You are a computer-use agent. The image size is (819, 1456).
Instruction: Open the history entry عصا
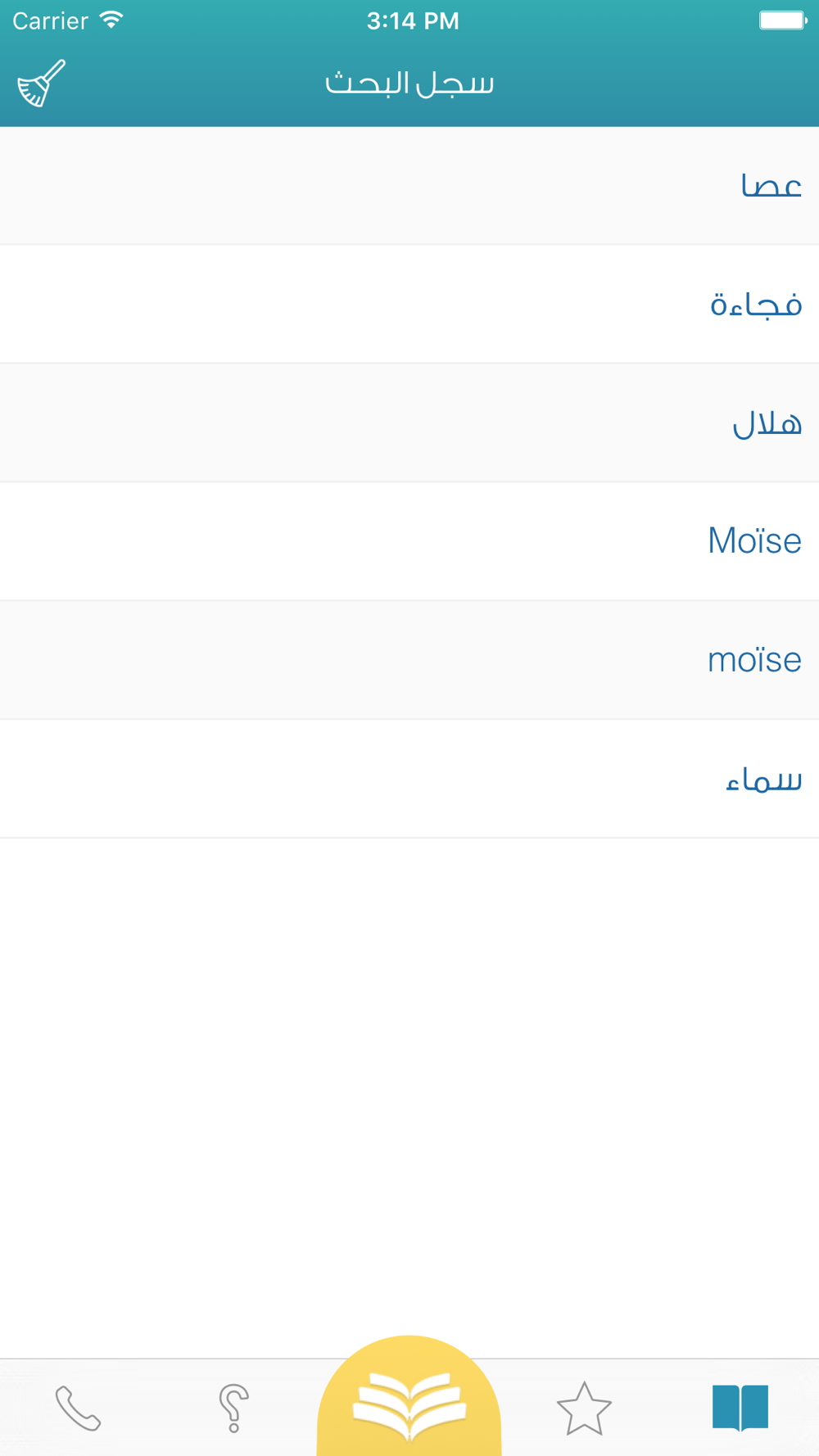pos(771,186)
